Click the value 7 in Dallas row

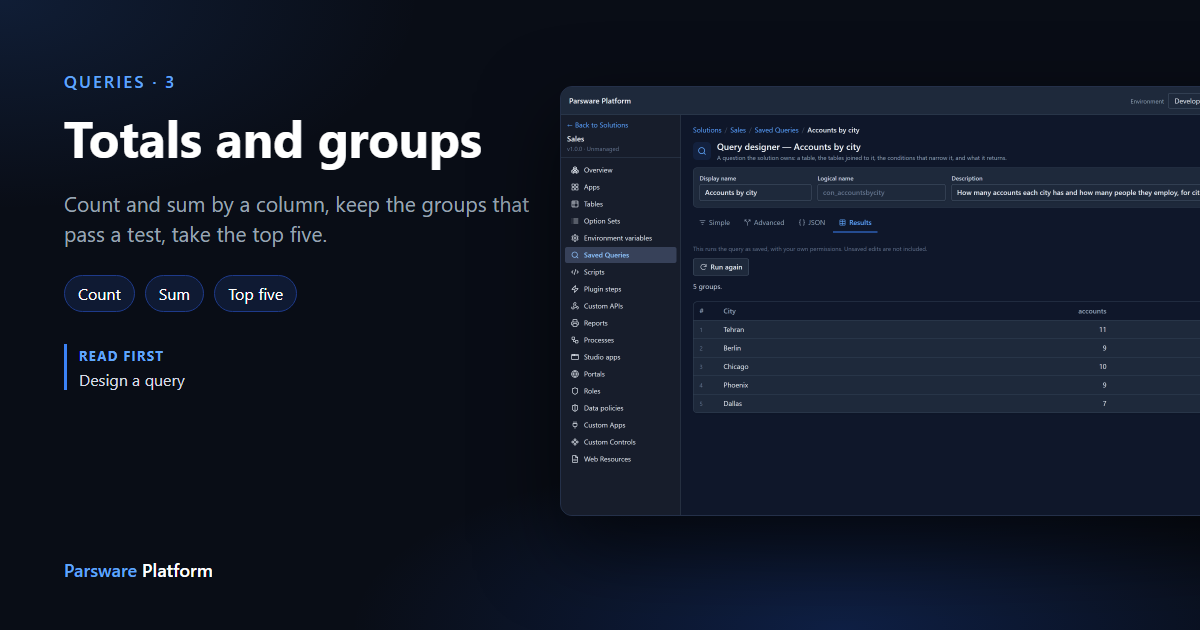coord(1104,403)
